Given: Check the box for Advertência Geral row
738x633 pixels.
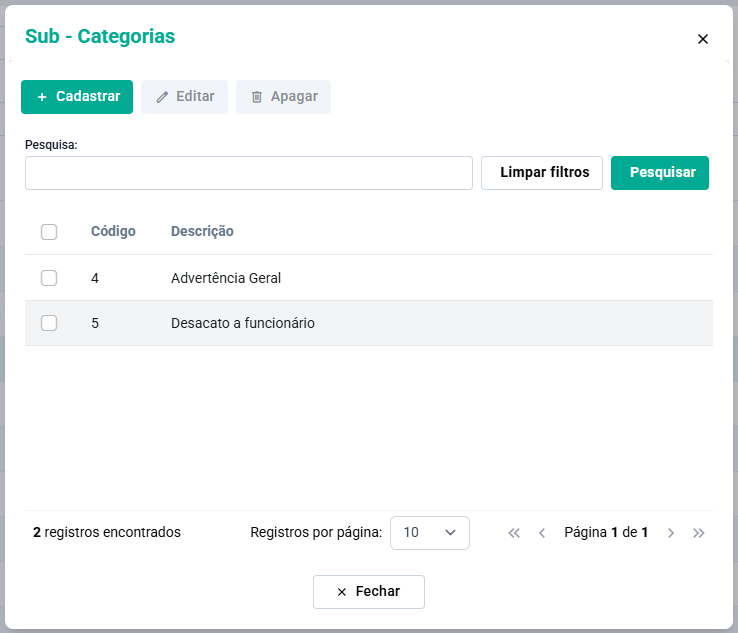Looking at the screenshot, I should click(x=49, y=278).
